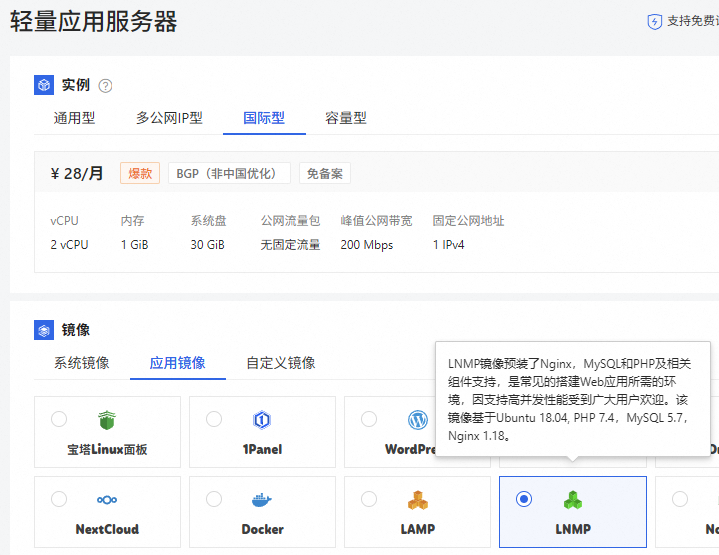
Task: Click the LNMP镜像 description tooltip
Action: [x=573, y=399]
